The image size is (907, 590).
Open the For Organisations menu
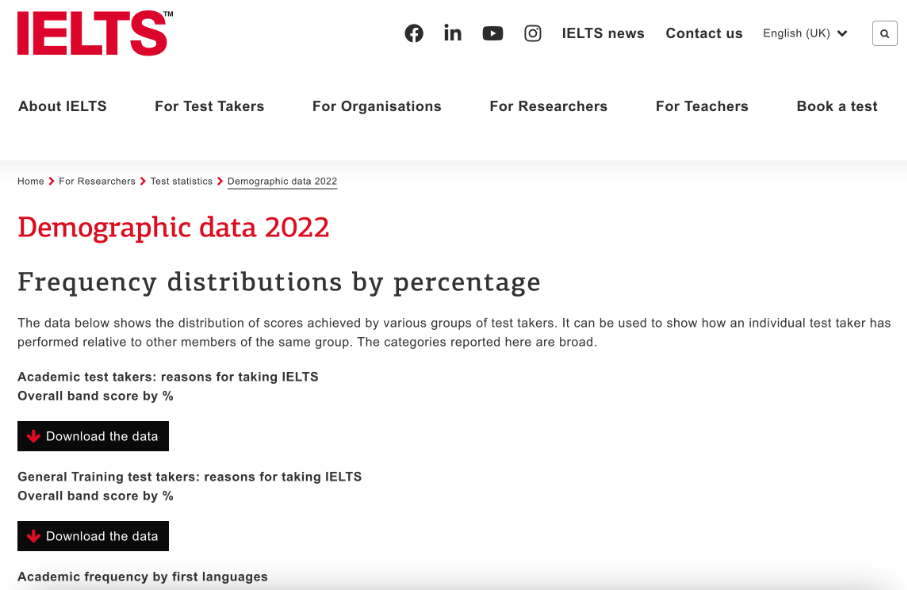coord(377,106)
